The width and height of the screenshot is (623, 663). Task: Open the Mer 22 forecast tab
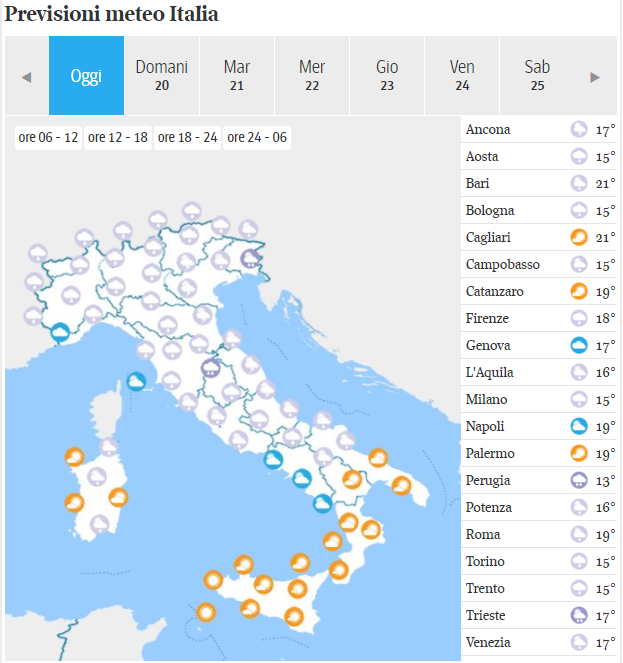[312, 76]
